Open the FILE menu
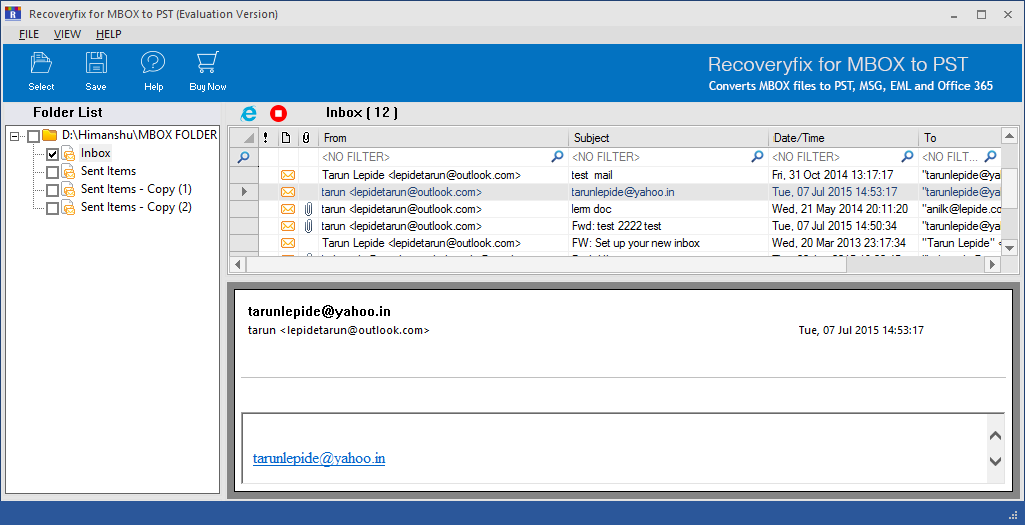 29,34
